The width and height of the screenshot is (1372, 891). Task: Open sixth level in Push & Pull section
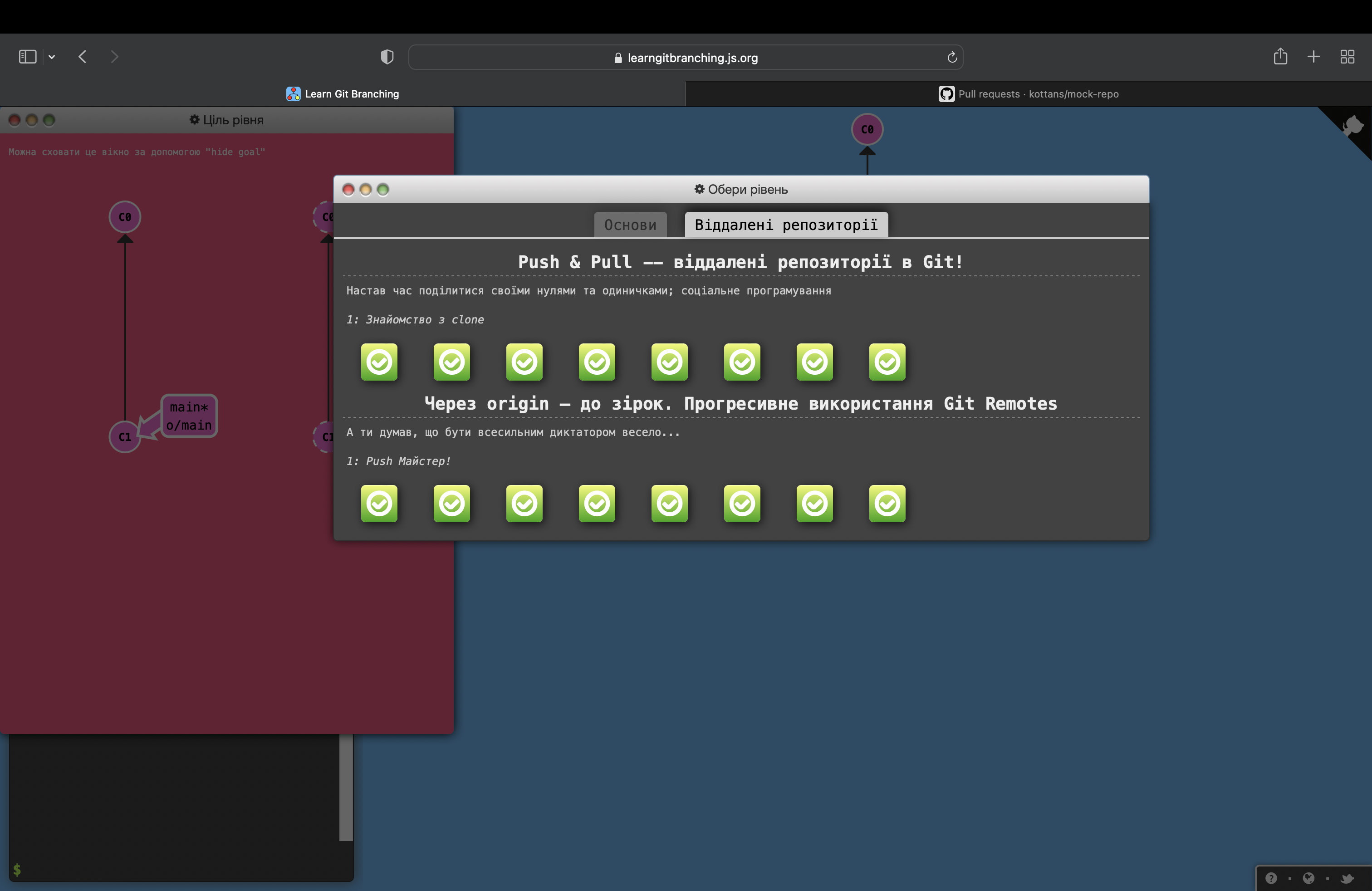point(742,362)
